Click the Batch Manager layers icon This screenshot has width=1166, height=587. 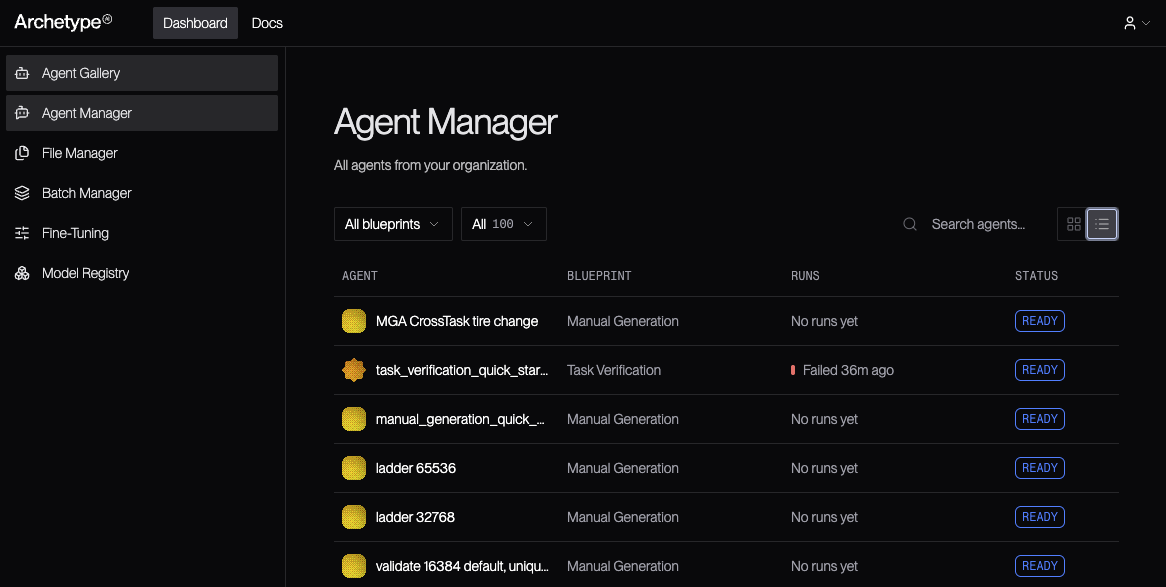(x=22, y=193)
